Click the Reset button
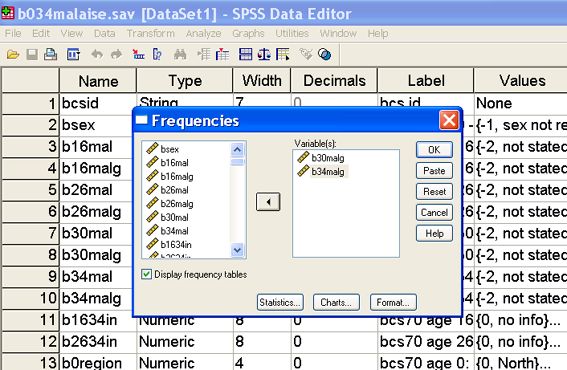The width and height of the screenshot is (567, 370). point(434,191)
